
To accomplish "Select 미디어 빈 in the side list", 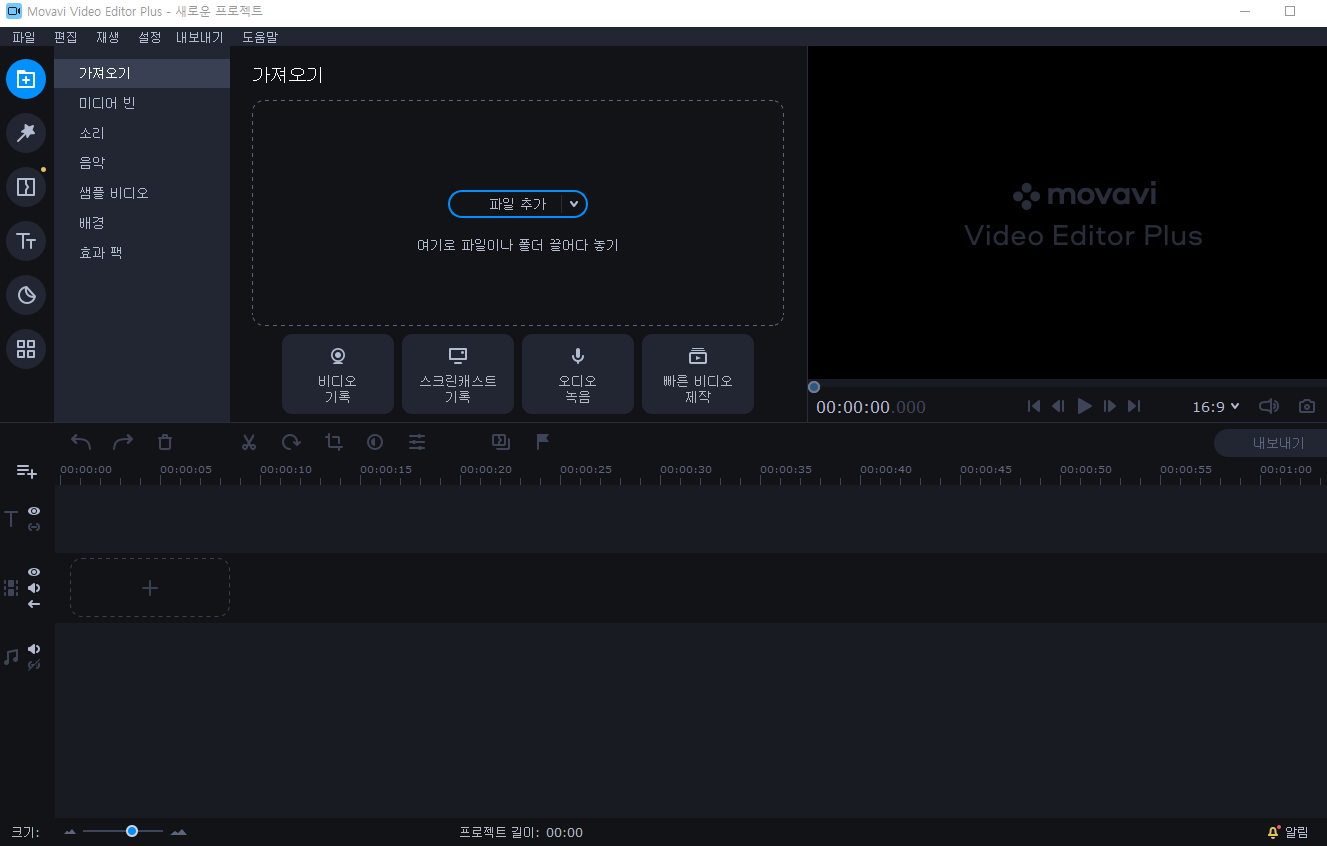I will point(142,103).
